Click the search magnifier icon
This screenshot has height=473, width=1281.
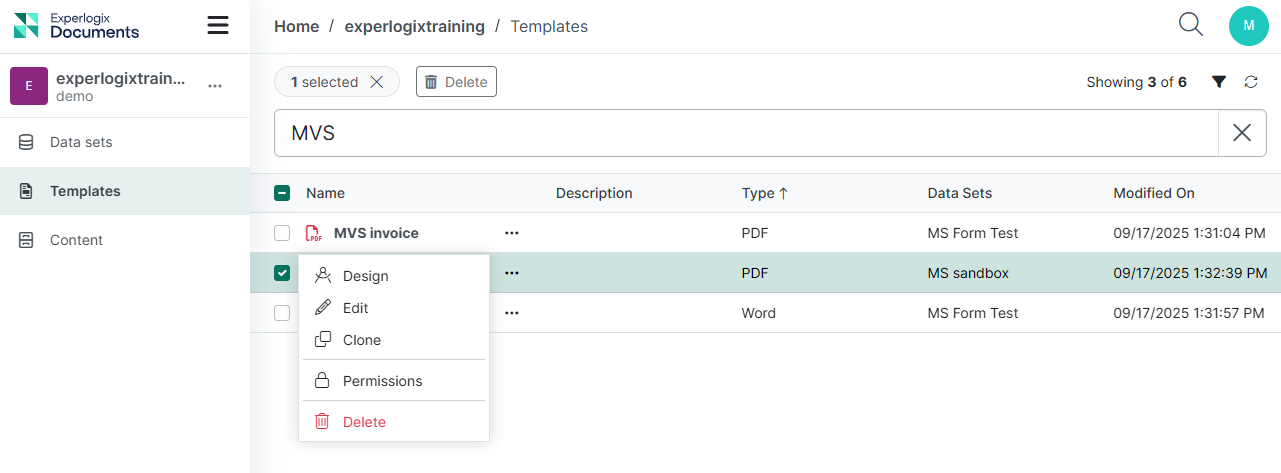pos(1190,25)
